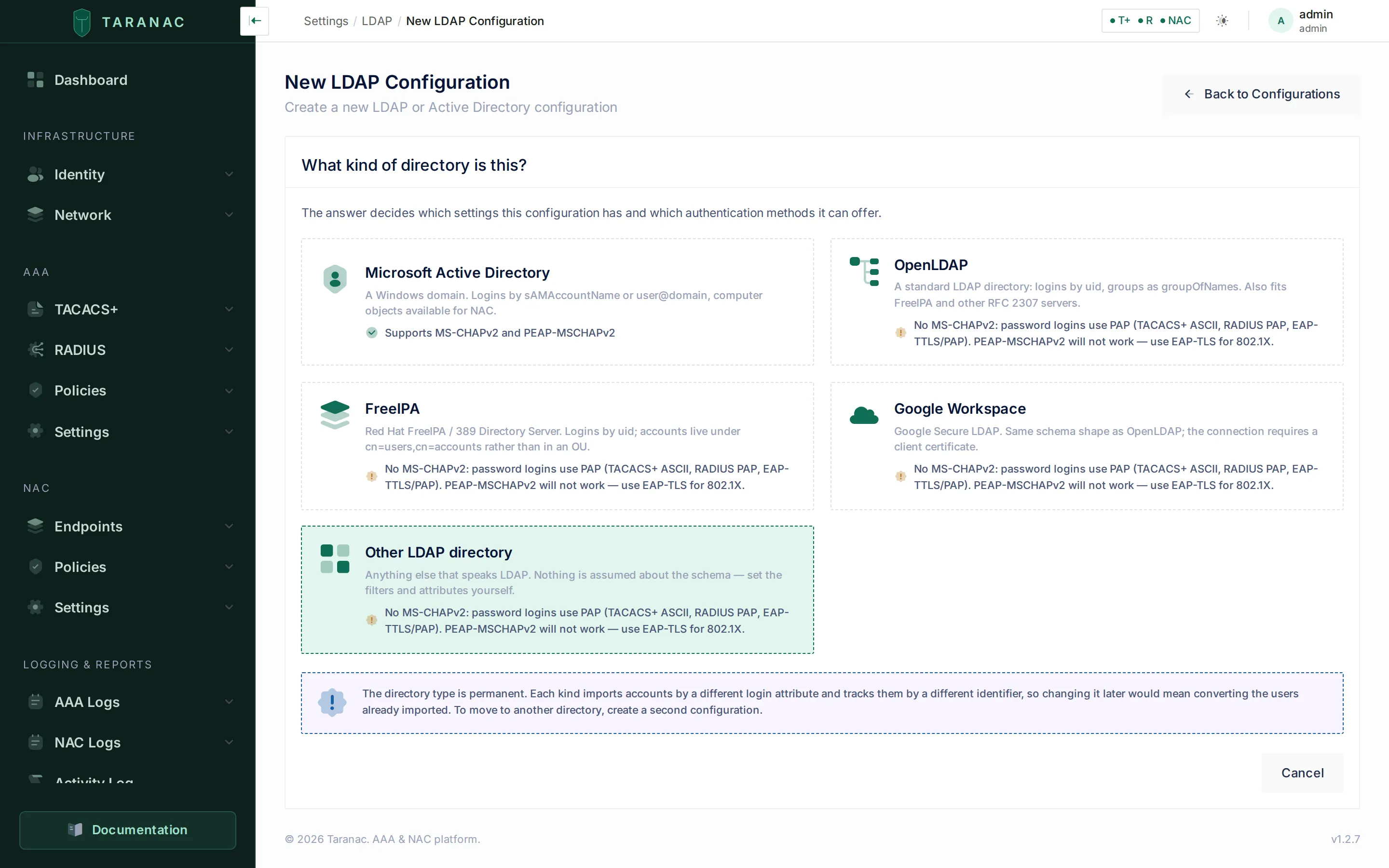Viewport: 1389px width, 868px height.
Task: Expand the AAA Logs chevron
Action: point(229,702)
